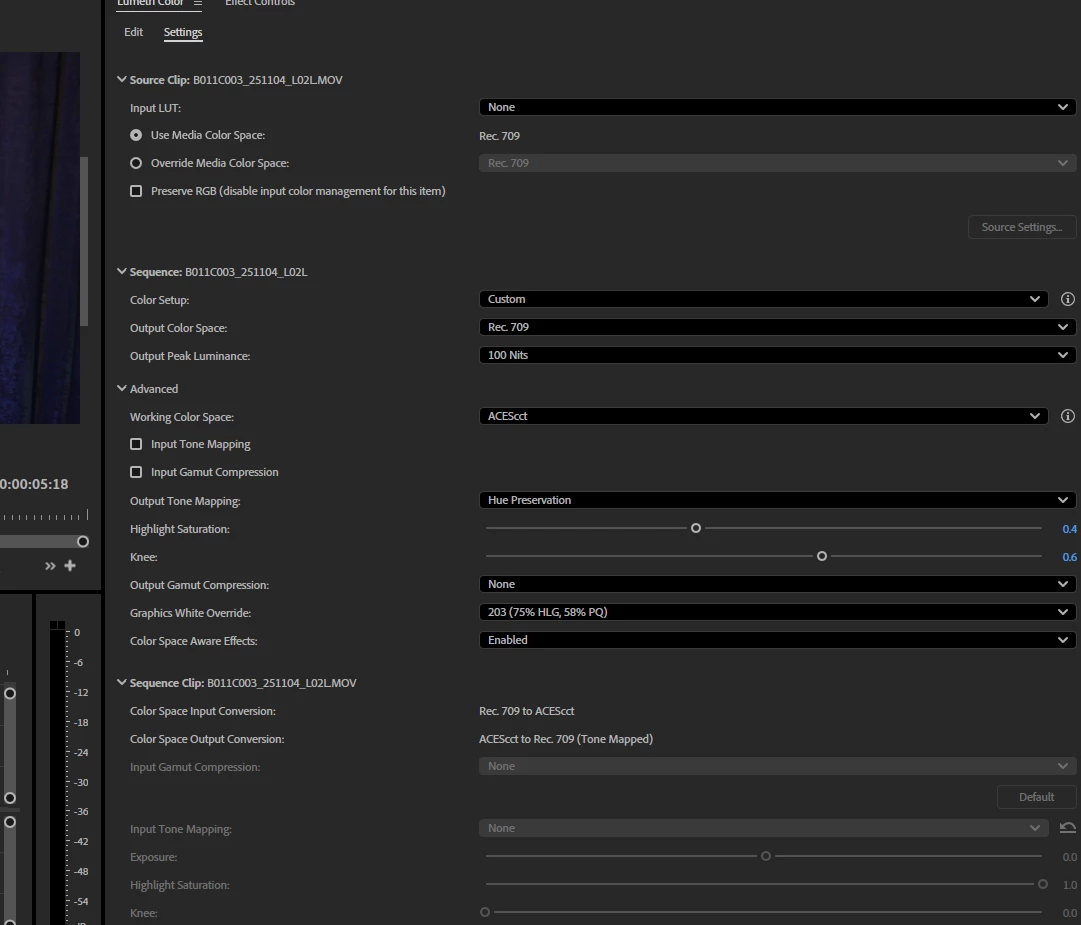Collapse the Source Clip section chevron

click(121, 79)
